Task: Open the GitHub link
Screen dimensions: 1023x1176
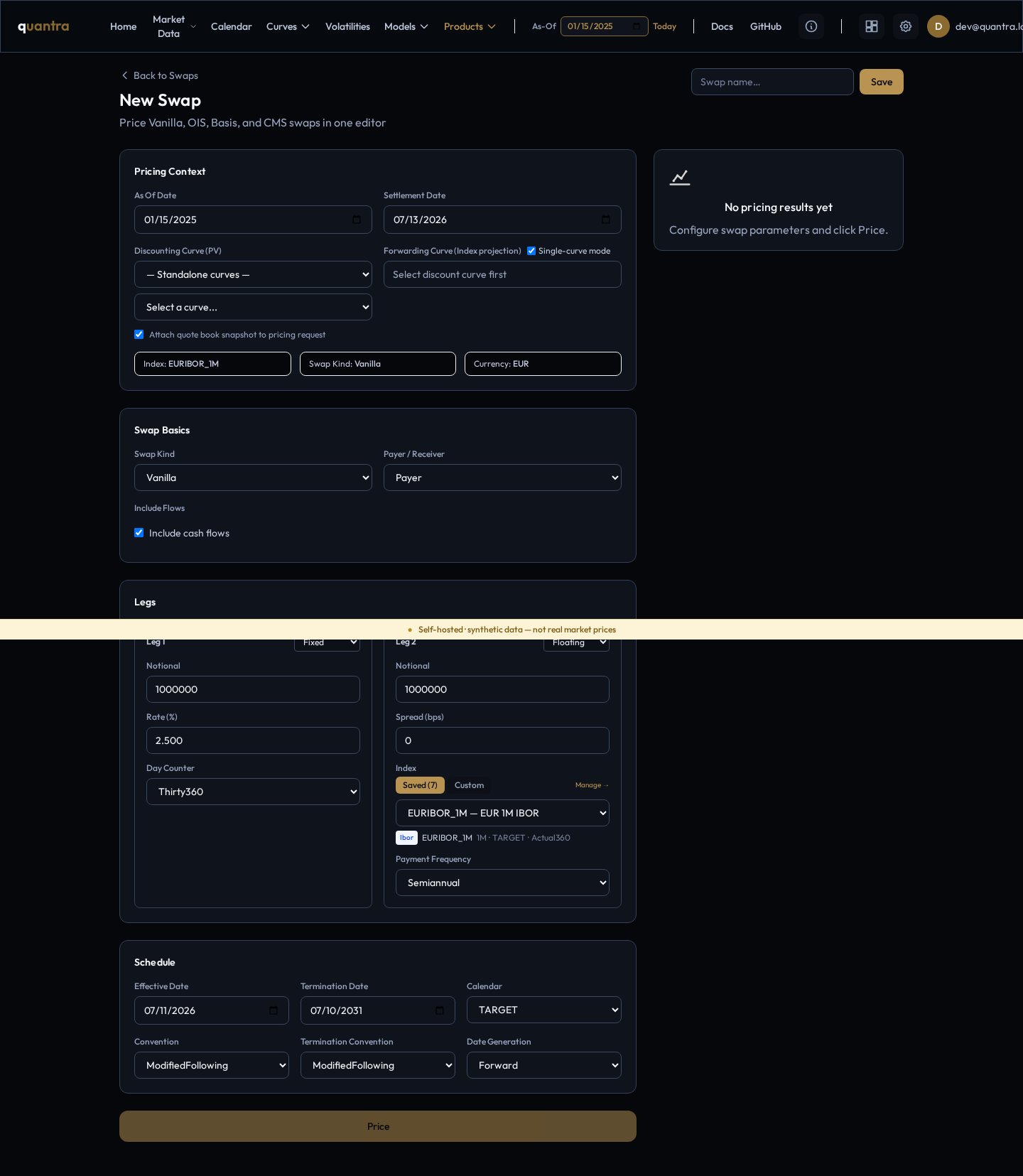Action: tap(766, 26)
